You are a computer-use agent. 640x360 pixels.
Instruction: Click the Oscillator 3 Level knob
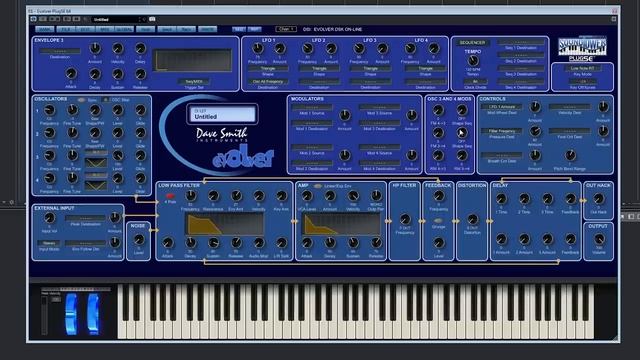coord(118,156)
